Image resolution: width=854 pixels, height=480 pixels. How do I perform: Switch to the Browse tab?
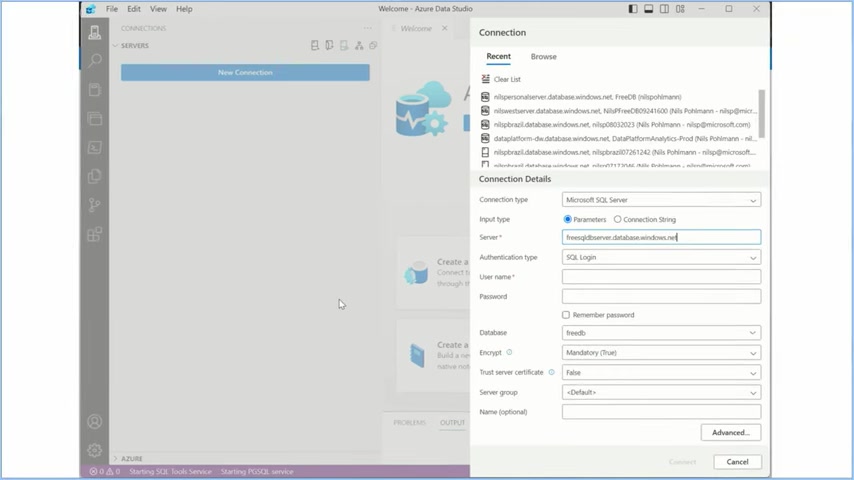[x=544, y=57]
